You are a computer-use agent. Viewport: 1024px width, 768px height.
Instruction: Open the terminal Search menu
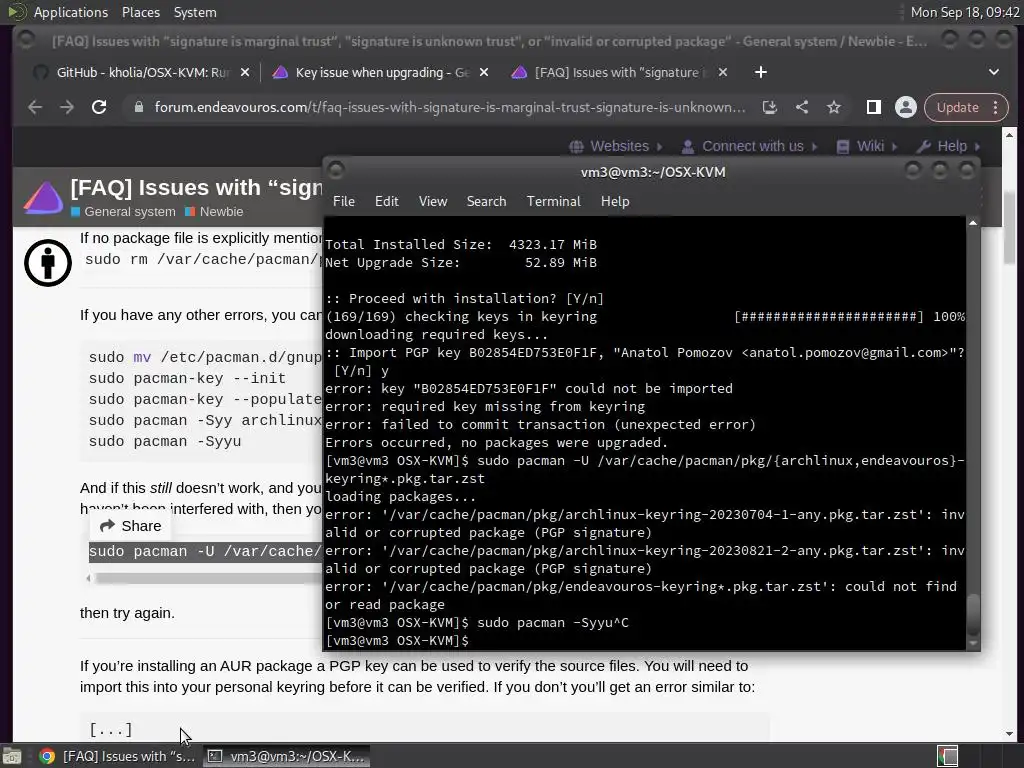tap(487, 201)
